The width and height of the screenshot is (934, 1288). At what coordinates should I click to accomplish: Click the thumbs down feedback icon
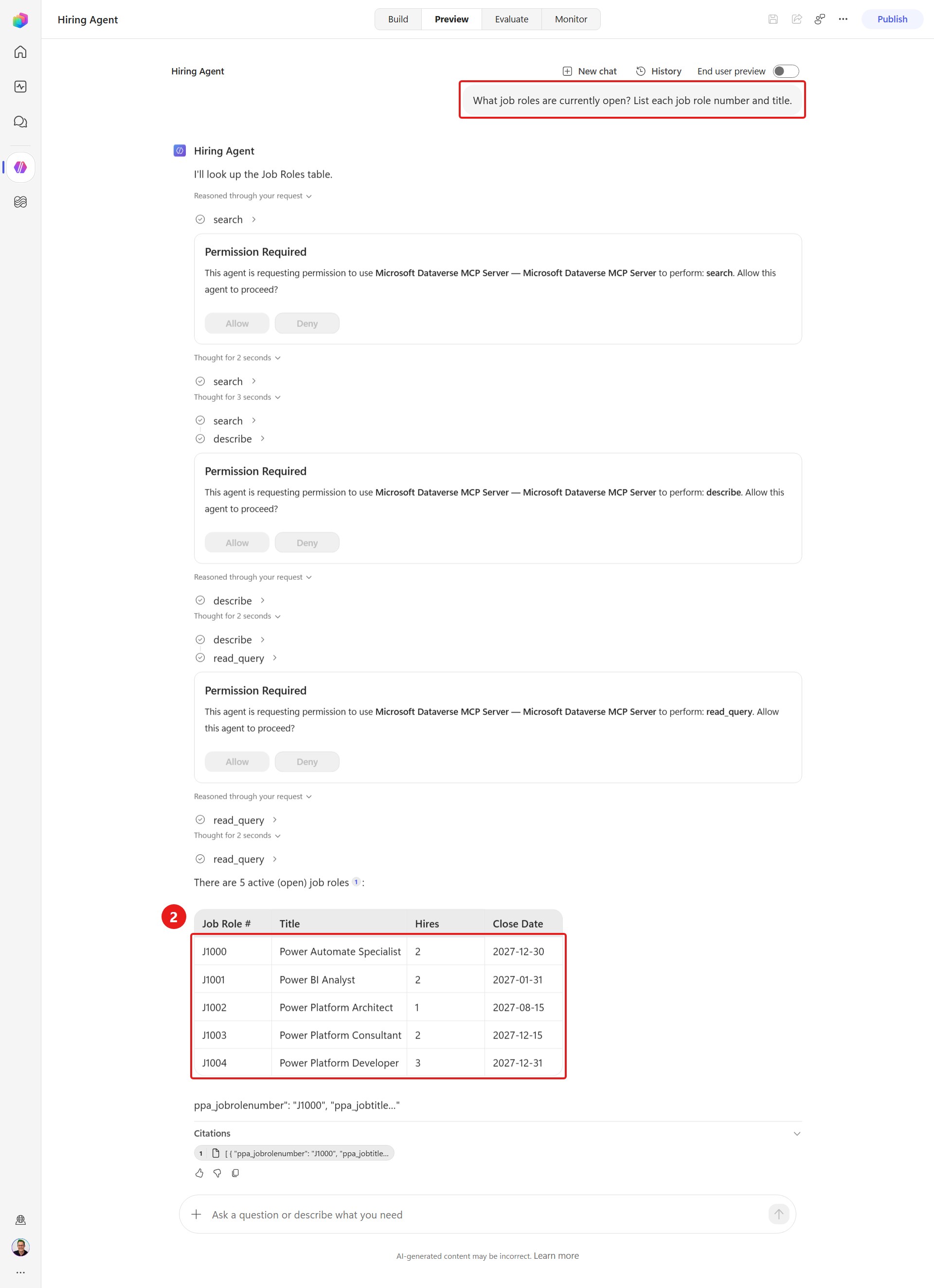(217, 1173)
